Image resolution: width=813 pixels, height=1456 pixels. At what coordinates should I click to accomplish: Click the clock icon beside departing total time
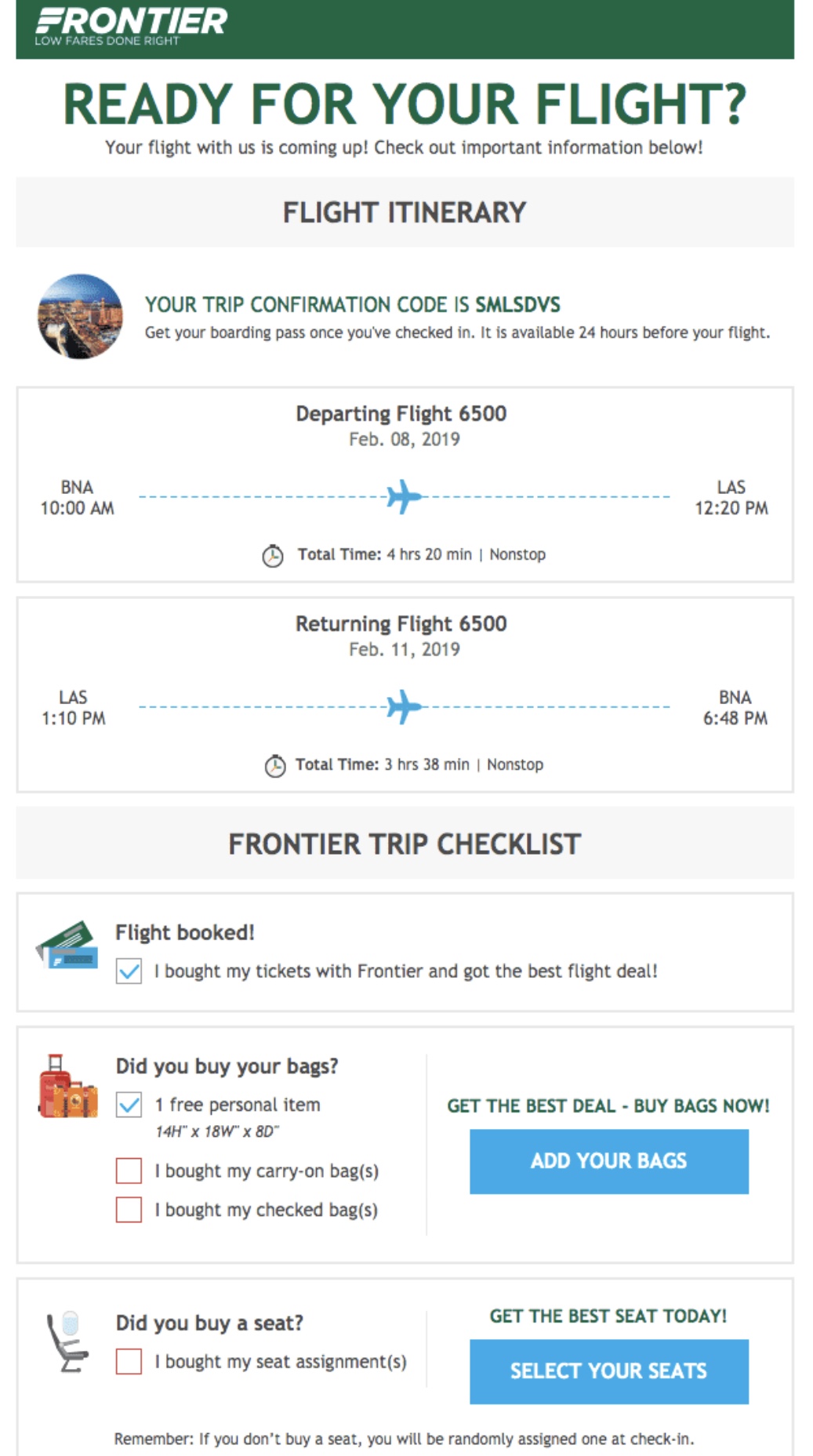pos(272,554)
